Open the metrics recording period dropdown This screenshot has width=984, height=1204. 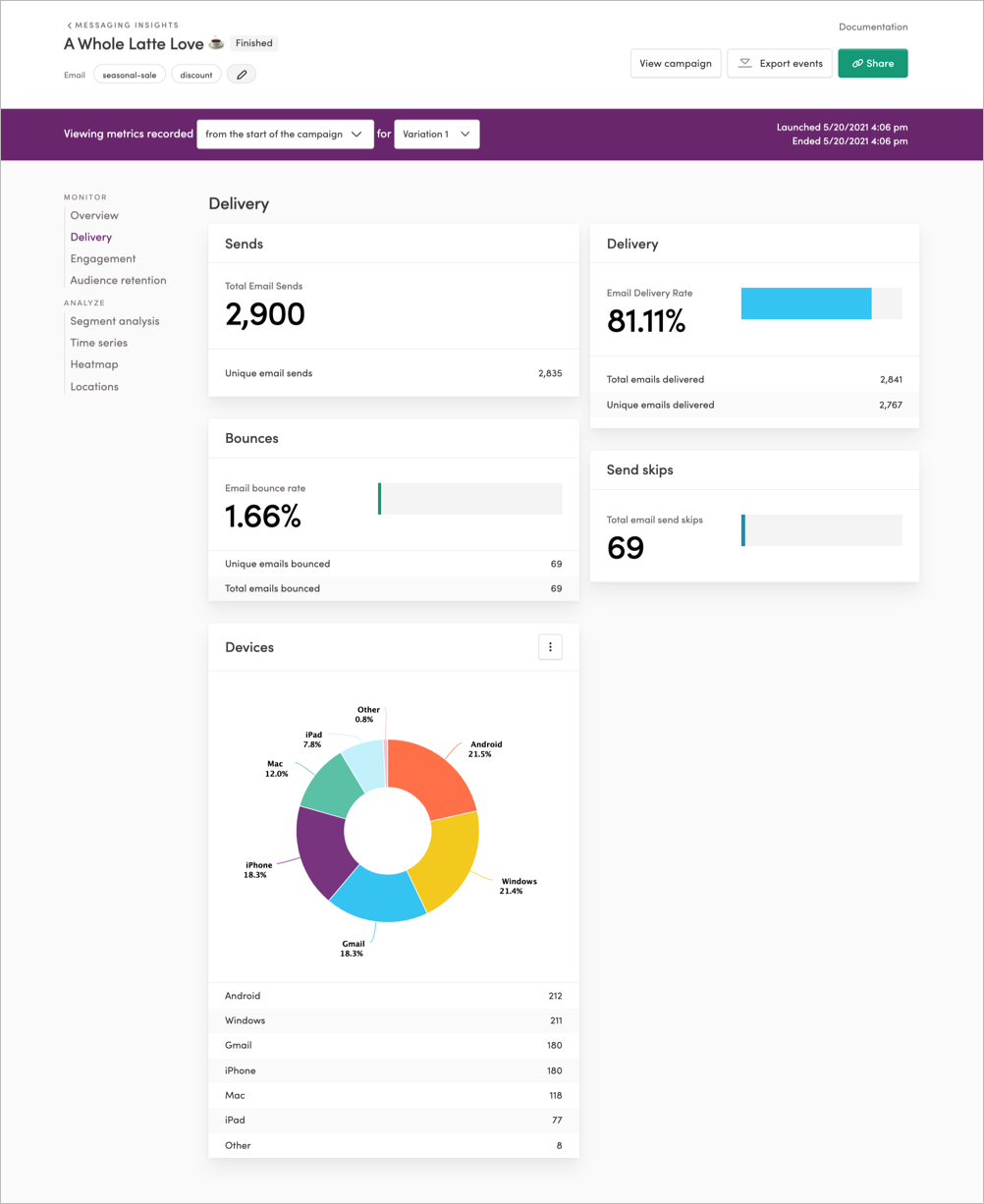[285, 134]
